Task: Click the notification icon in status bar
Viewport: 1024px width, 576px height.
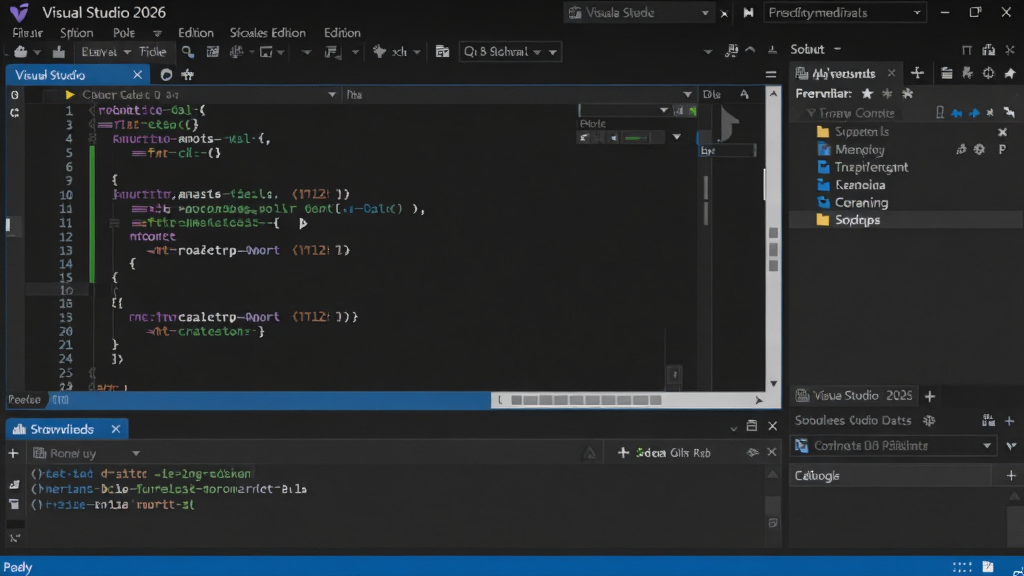Action: [x=988, y=567]
